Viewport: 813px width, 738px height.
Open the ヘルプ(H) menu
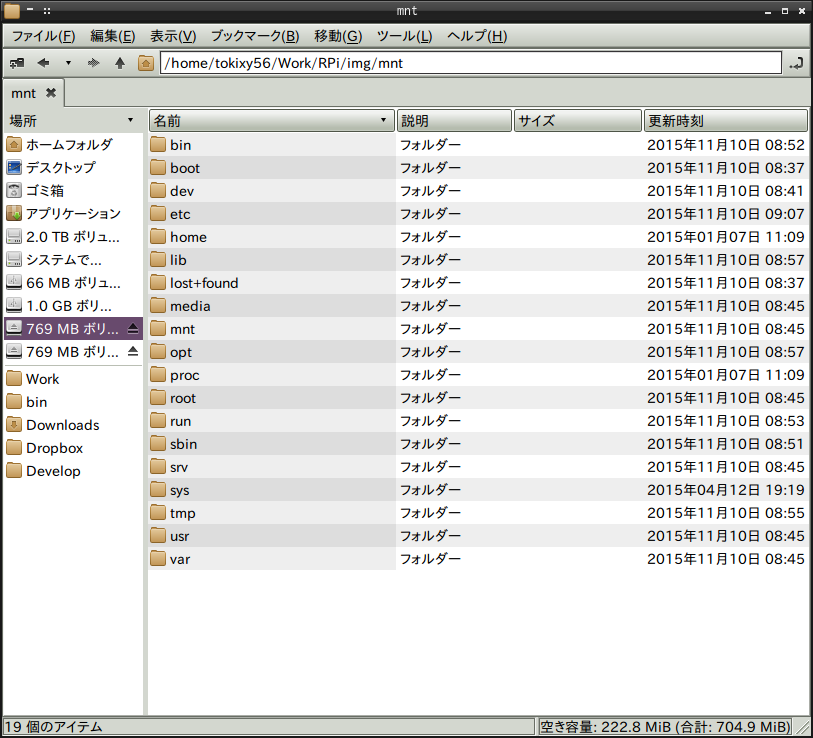(477, 36)
